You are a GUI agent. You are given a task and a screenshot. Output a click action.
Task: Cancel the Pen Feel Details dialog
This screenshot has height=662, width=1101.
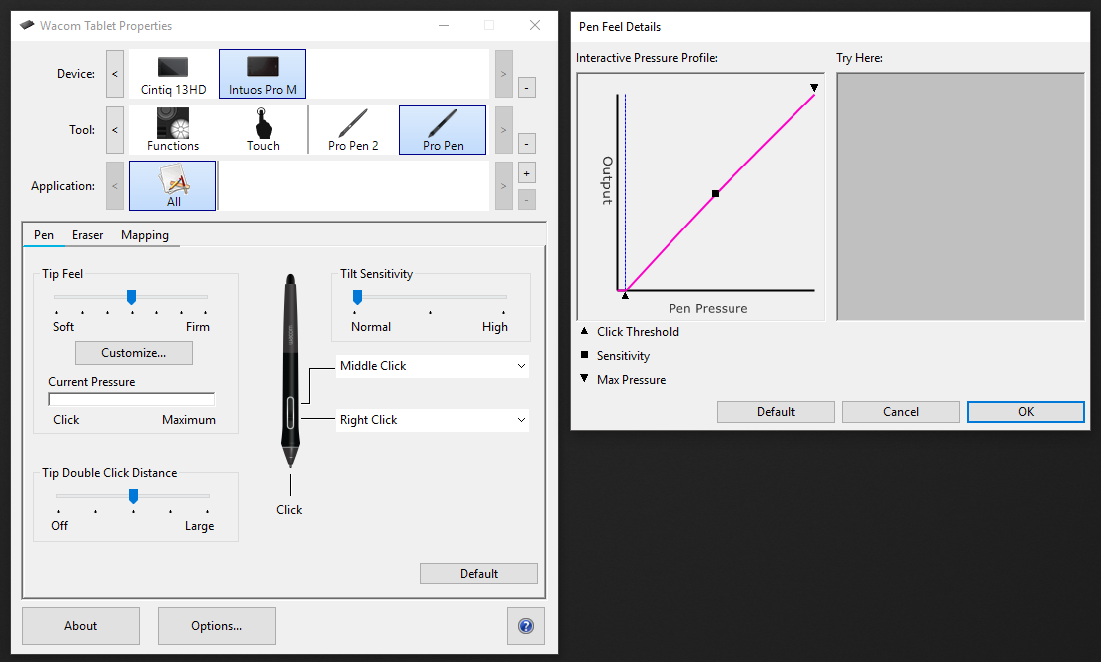[x=901, y=411]
